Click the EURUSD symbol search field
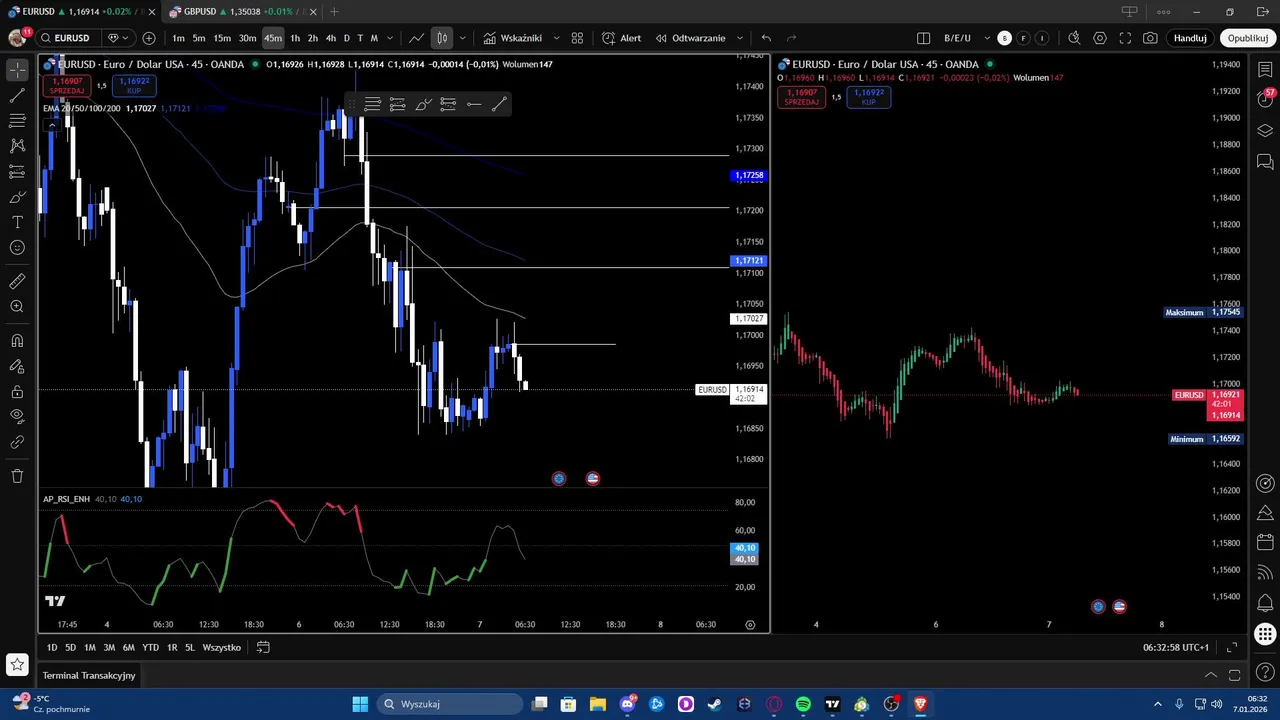Screen dimensions: 1280x720 tap(72, 38)
